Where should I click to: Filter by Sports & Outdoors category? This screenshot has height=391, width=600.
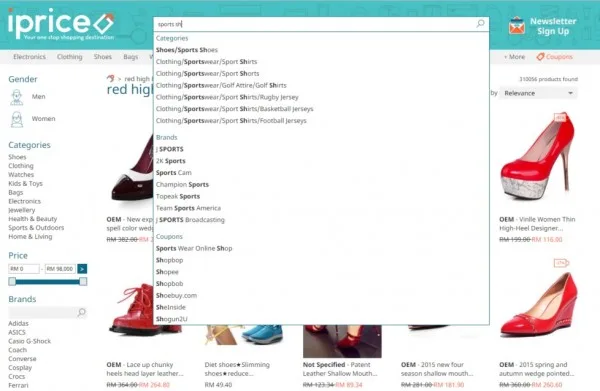(x=36, y=228)
